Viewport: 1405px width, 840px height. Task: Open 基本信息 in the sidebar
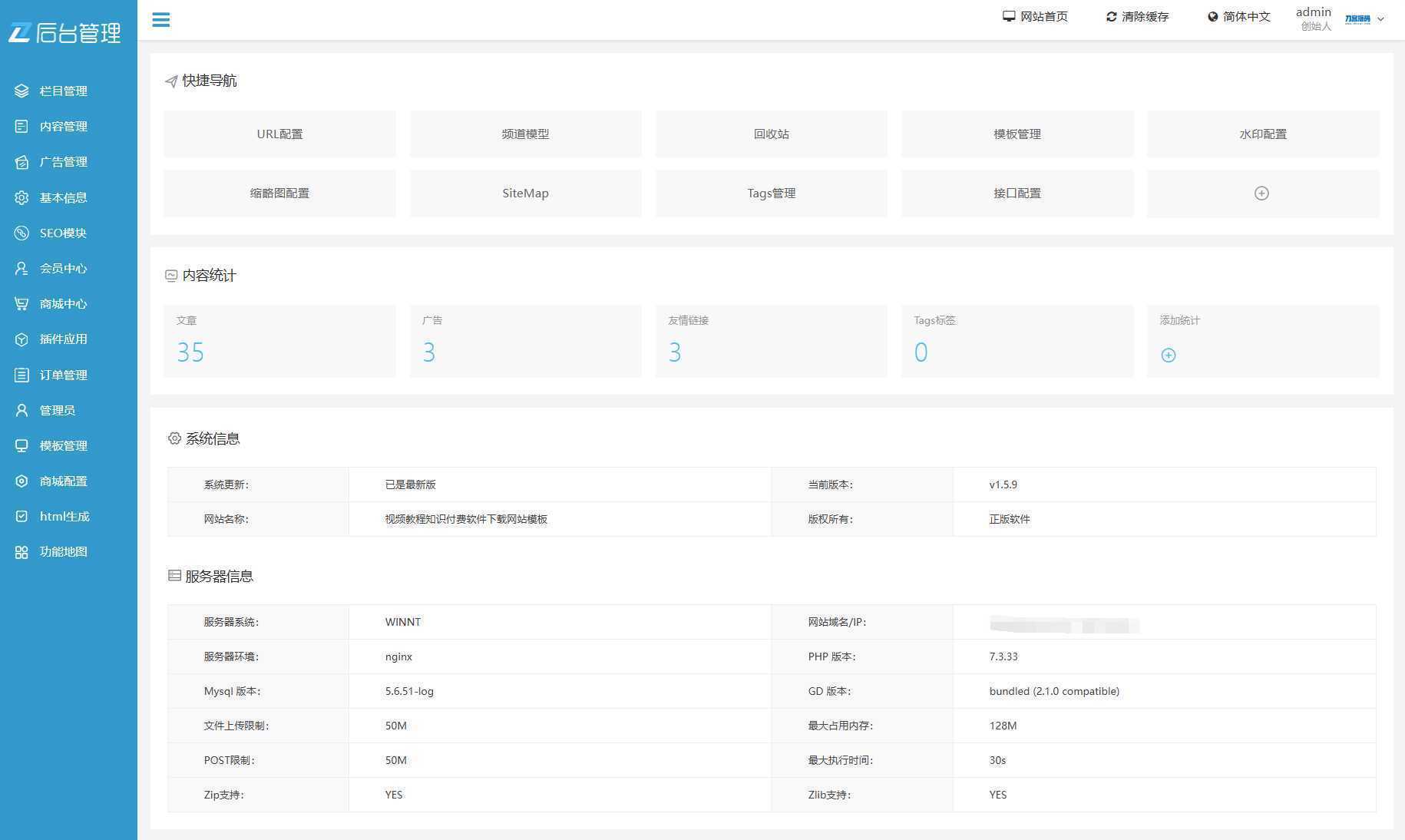[x=64, y=197]
